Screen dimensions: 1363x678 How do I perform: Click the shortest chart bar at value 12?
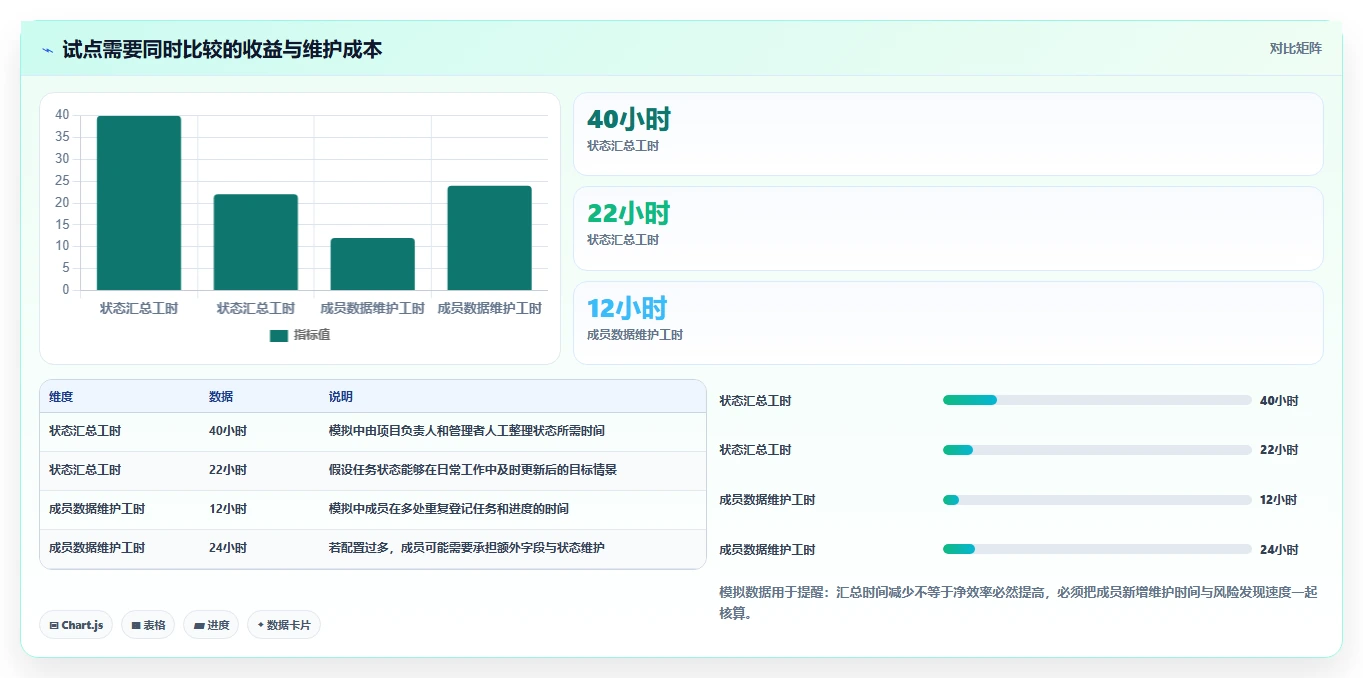click(x=373, y=264)
